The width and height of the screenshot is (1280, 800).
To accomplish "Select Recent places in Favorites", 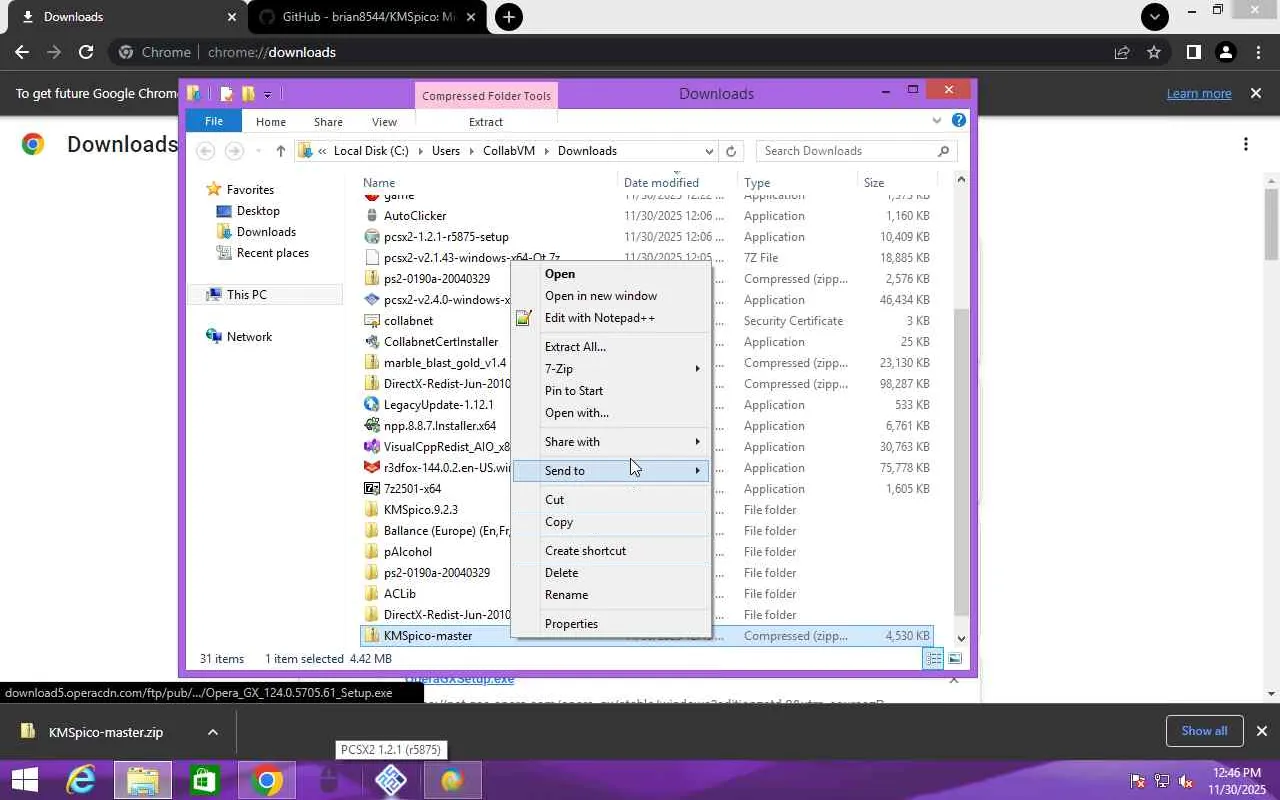I will click(x=272, y=253).
